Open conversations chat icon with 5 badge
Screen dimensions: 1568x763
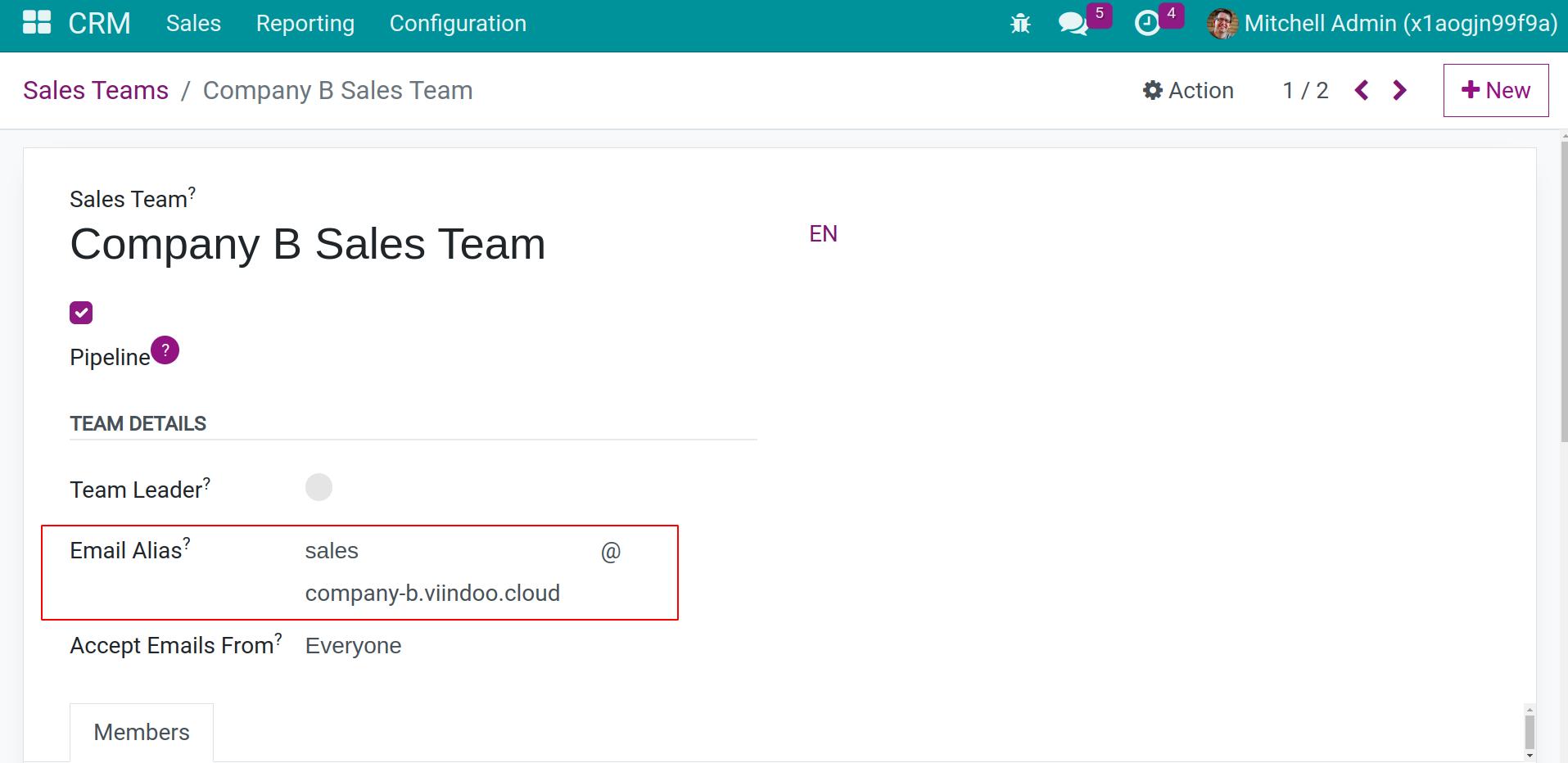tap(1073, 24)
